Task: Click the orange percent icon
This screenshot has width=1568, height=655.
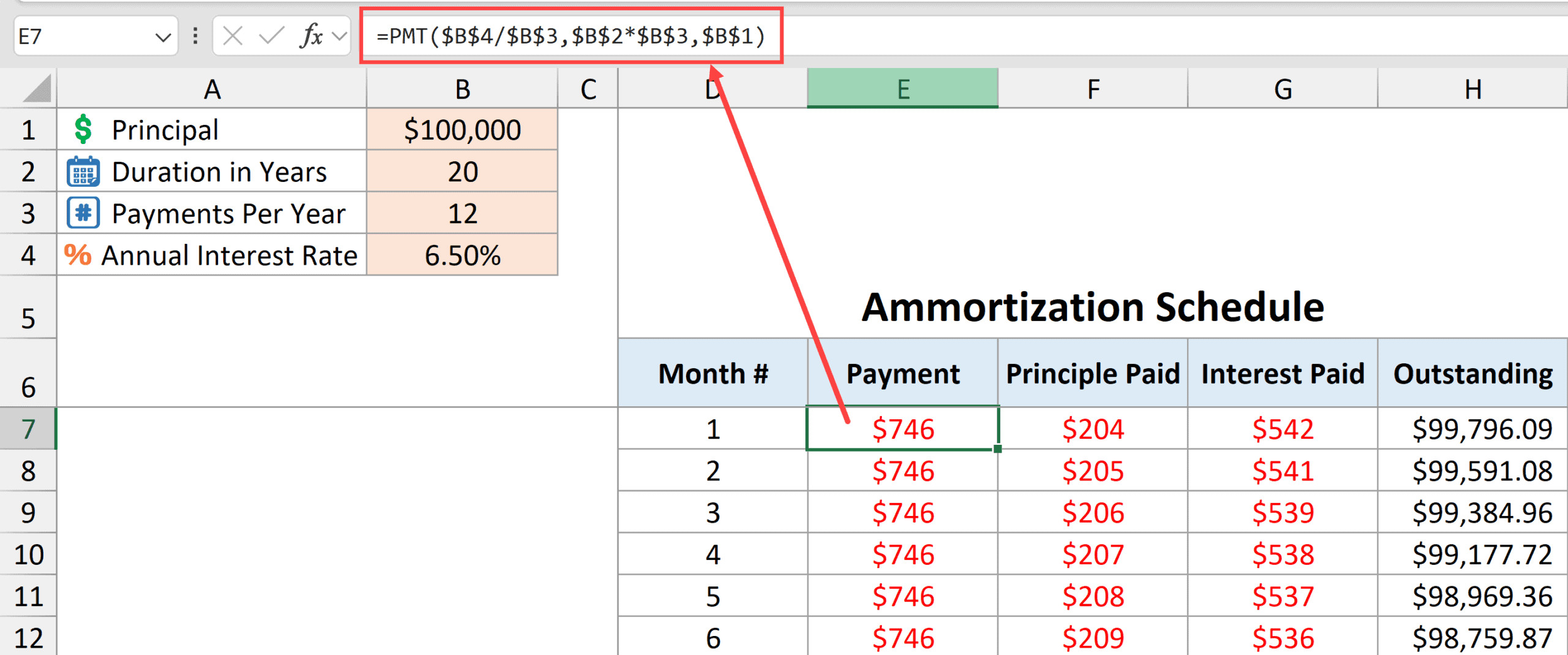Action: click(x=78, y=255)
